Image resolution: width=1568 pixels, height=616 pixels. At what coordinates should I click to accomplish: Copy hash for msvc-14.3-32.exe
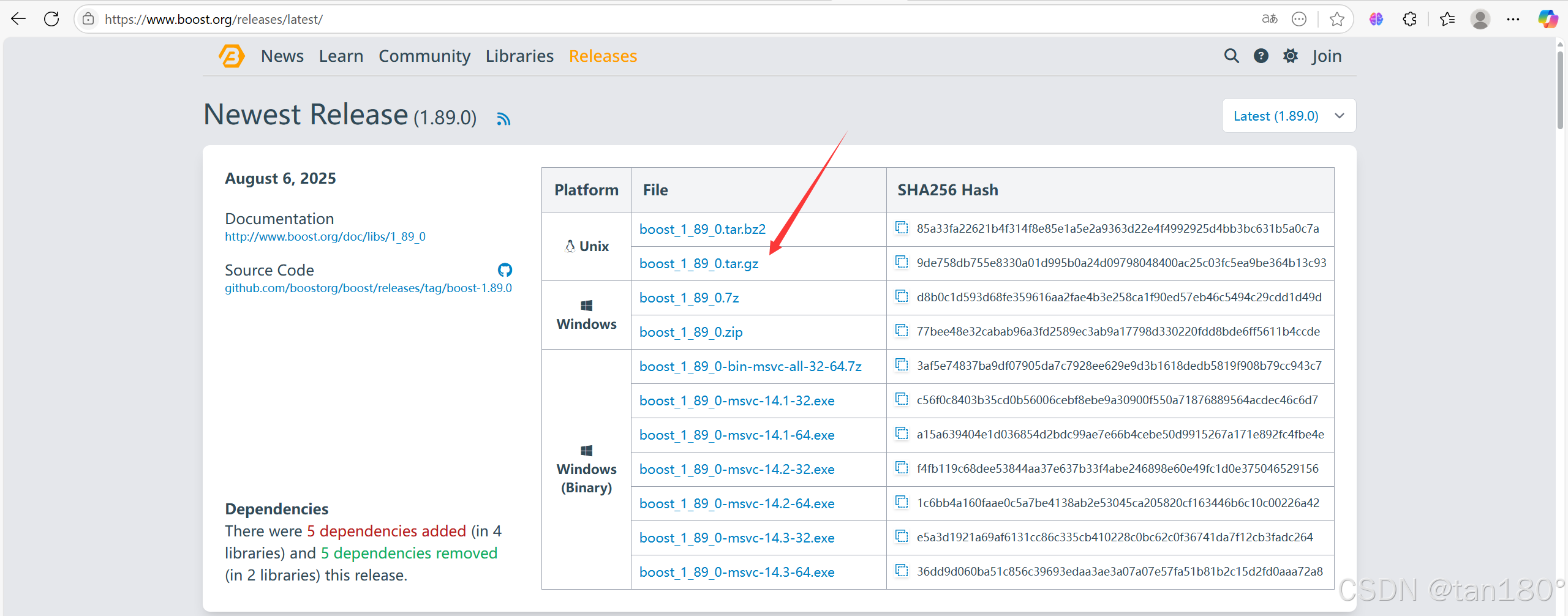(902, 536)
